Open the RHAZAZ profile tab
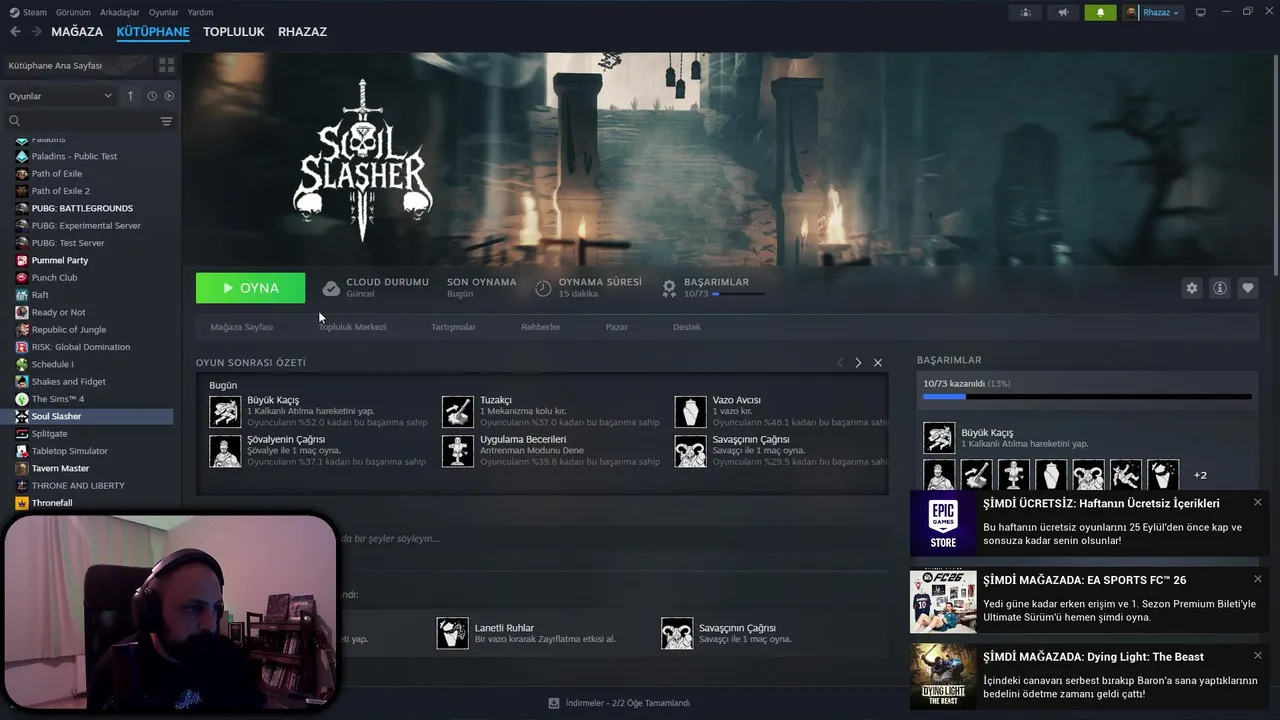Image resolution: width=1280 pixels, height=720 pixels. pos(302,32)
